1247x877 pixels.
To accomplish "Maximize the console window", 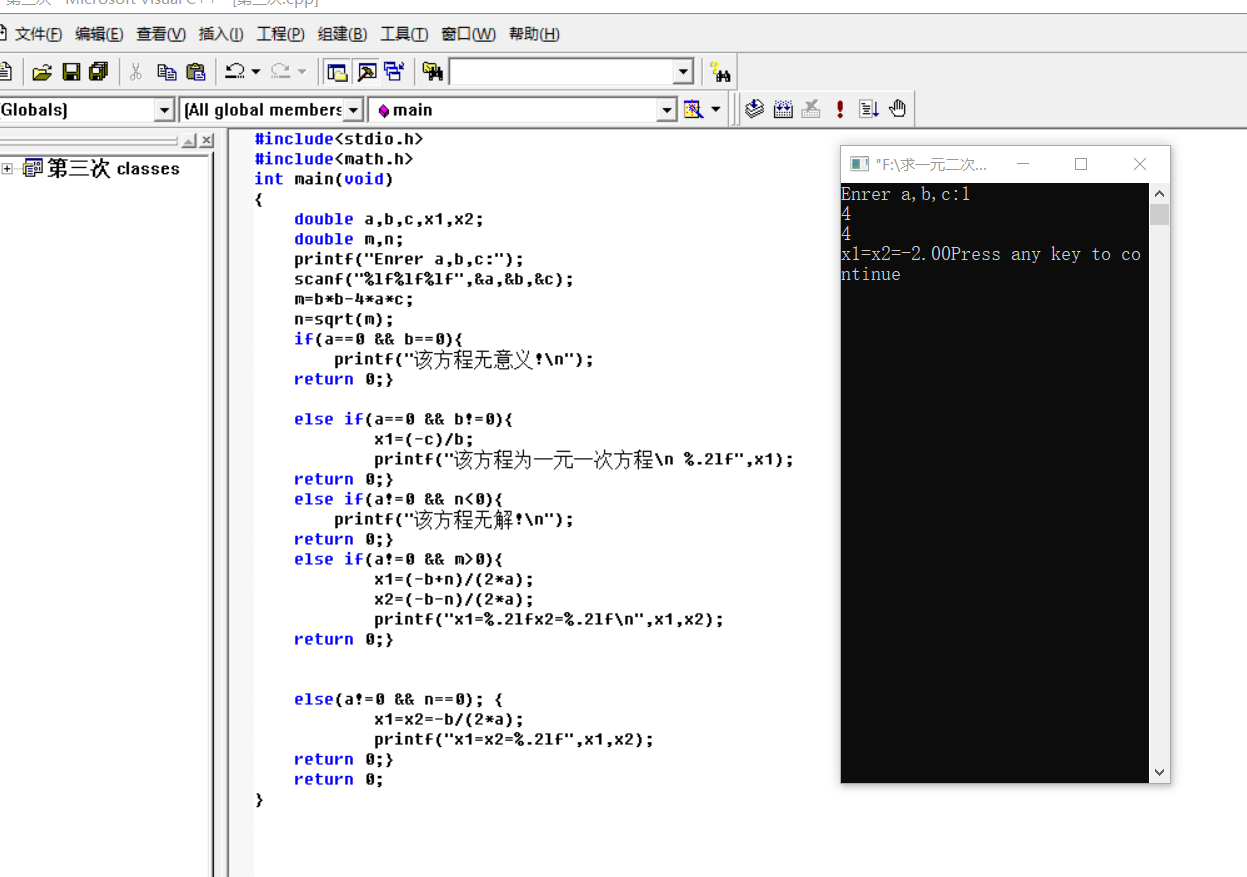I will (1081, 164).
